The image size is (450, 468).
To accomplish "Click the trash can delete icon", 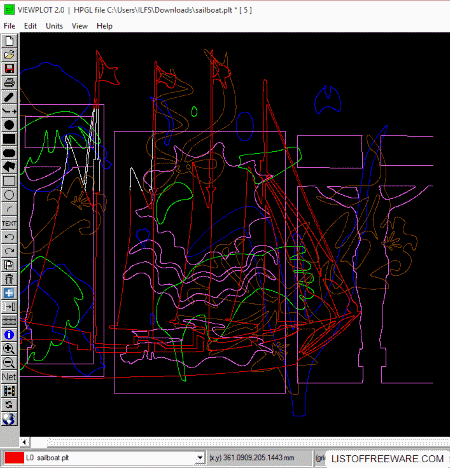I will click(9, 279).
